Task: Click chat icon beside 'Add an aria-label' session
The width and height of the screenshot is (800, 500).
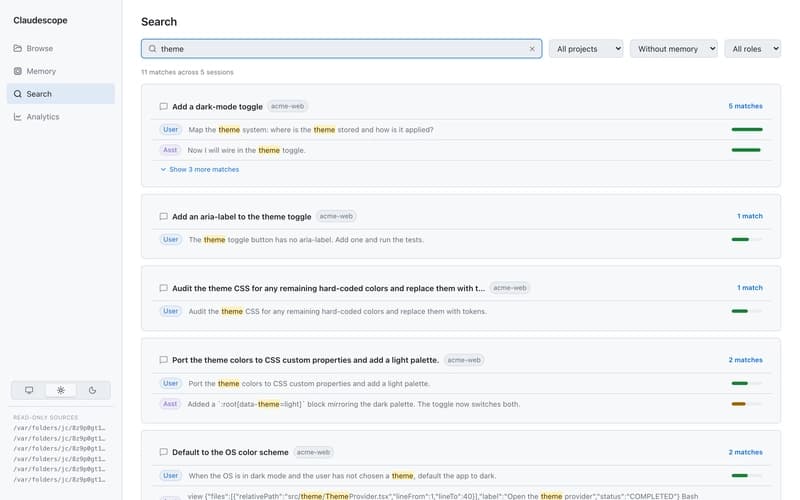Action: click(163, 217)
